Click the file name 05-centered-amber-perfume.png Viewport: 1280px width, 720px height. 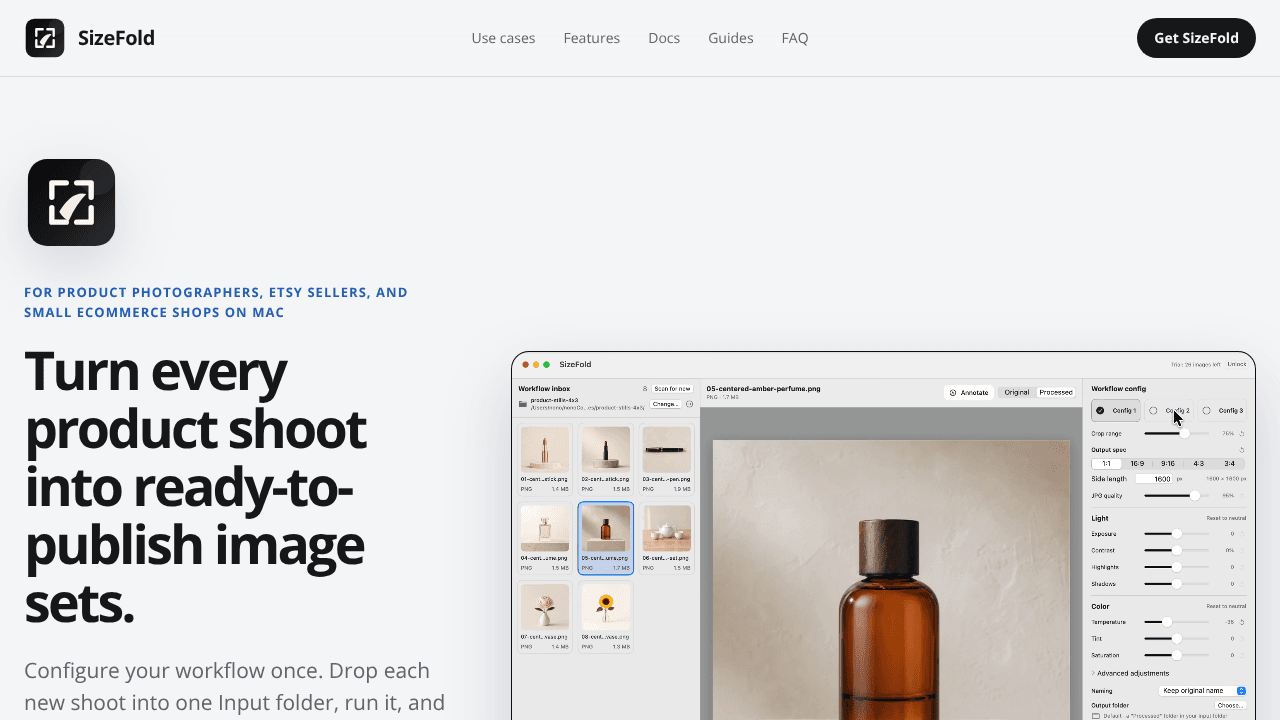[x=763, y=388]
